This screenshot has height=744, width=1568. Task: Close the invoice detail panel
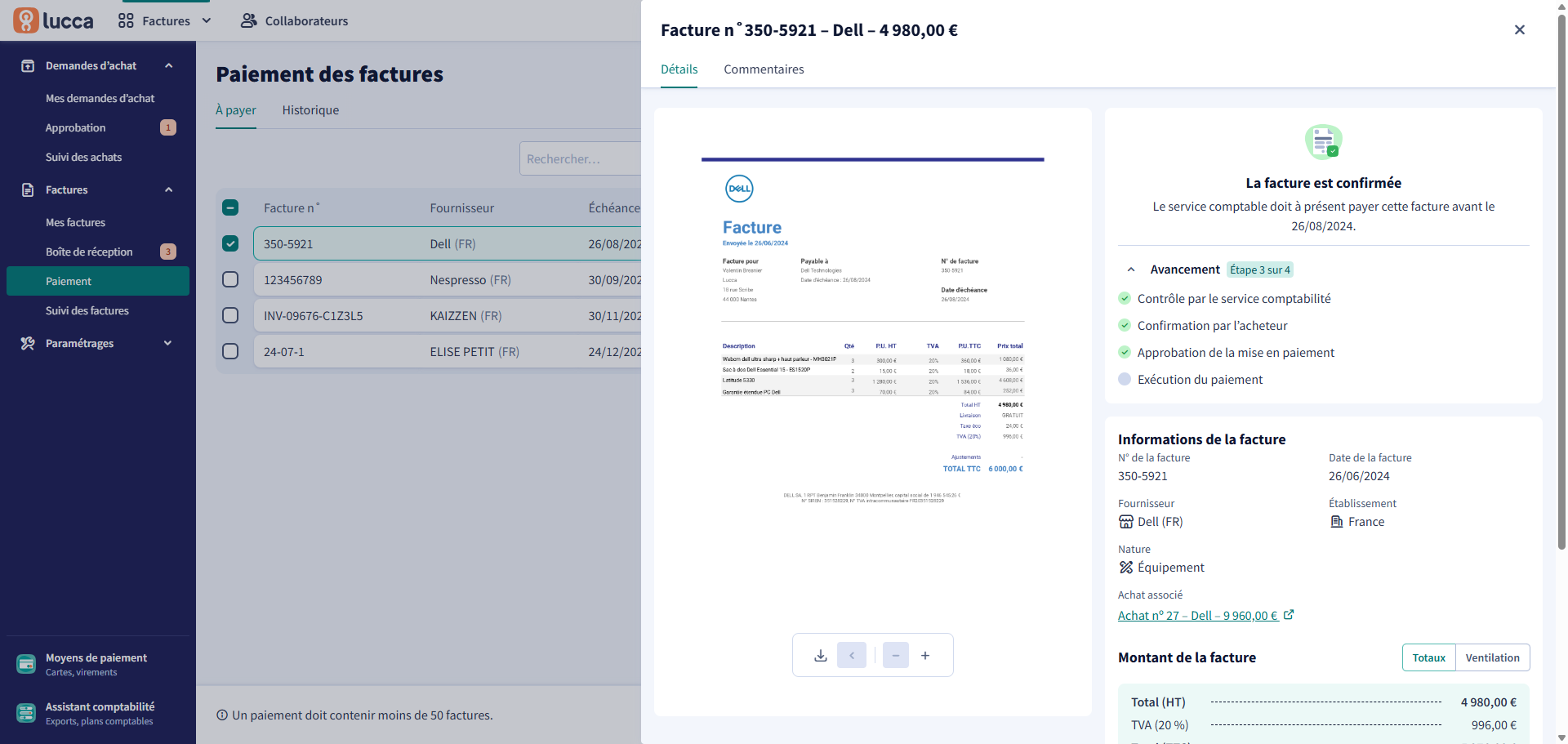pyautogui.click(x=1520, y=29)
